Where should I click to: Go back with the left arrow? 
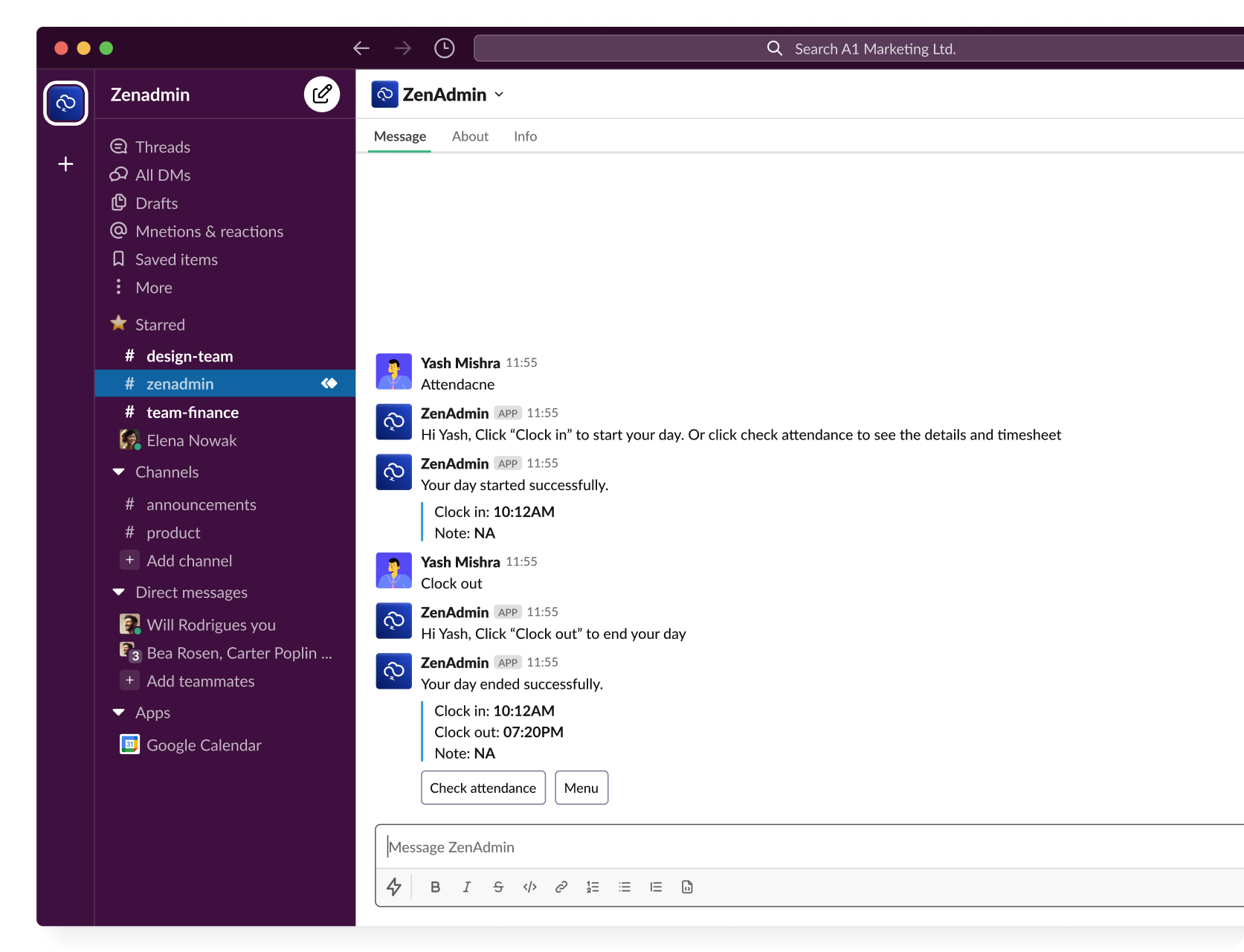point(361,48)
